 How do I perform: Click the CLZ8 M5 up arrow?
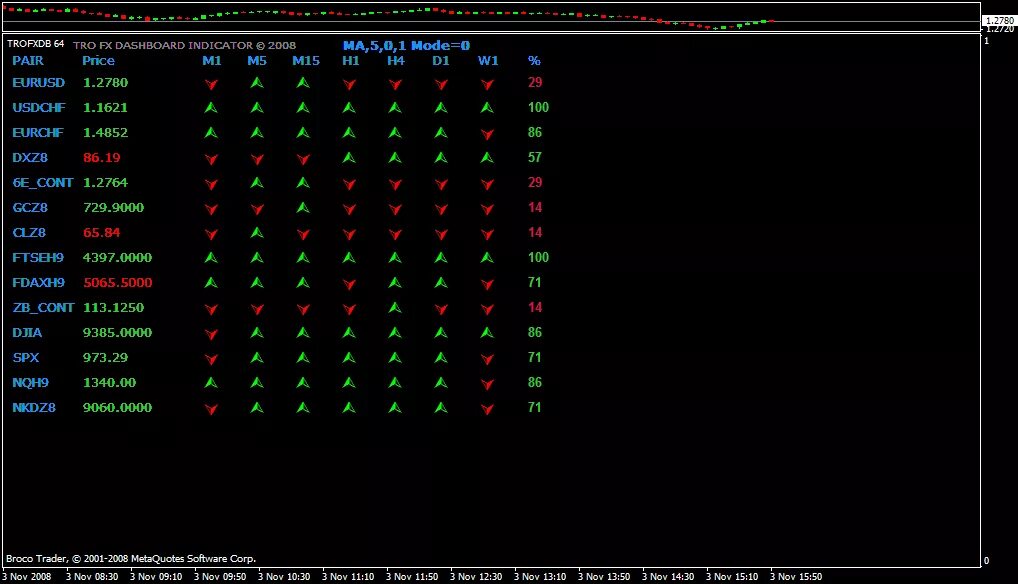pyautogui.click(x=257, y=233)
